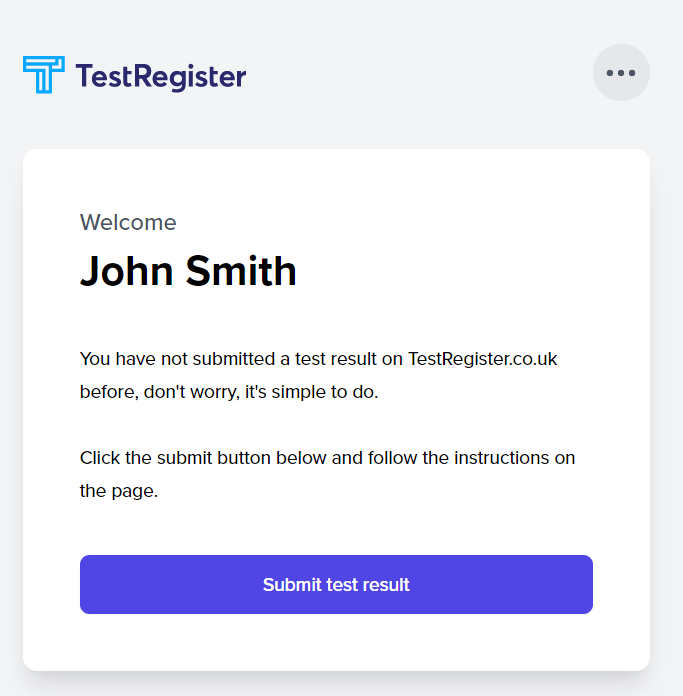Click the 'Click the submit button below' paragraph
The image size is (683, 696).
328,474
